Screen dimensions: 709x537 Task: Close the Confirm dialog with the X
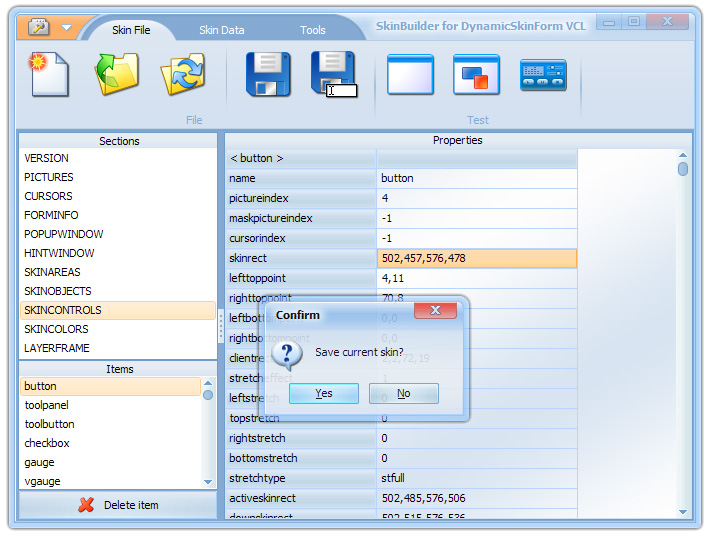pyautogui.click(x=435, y=311)
